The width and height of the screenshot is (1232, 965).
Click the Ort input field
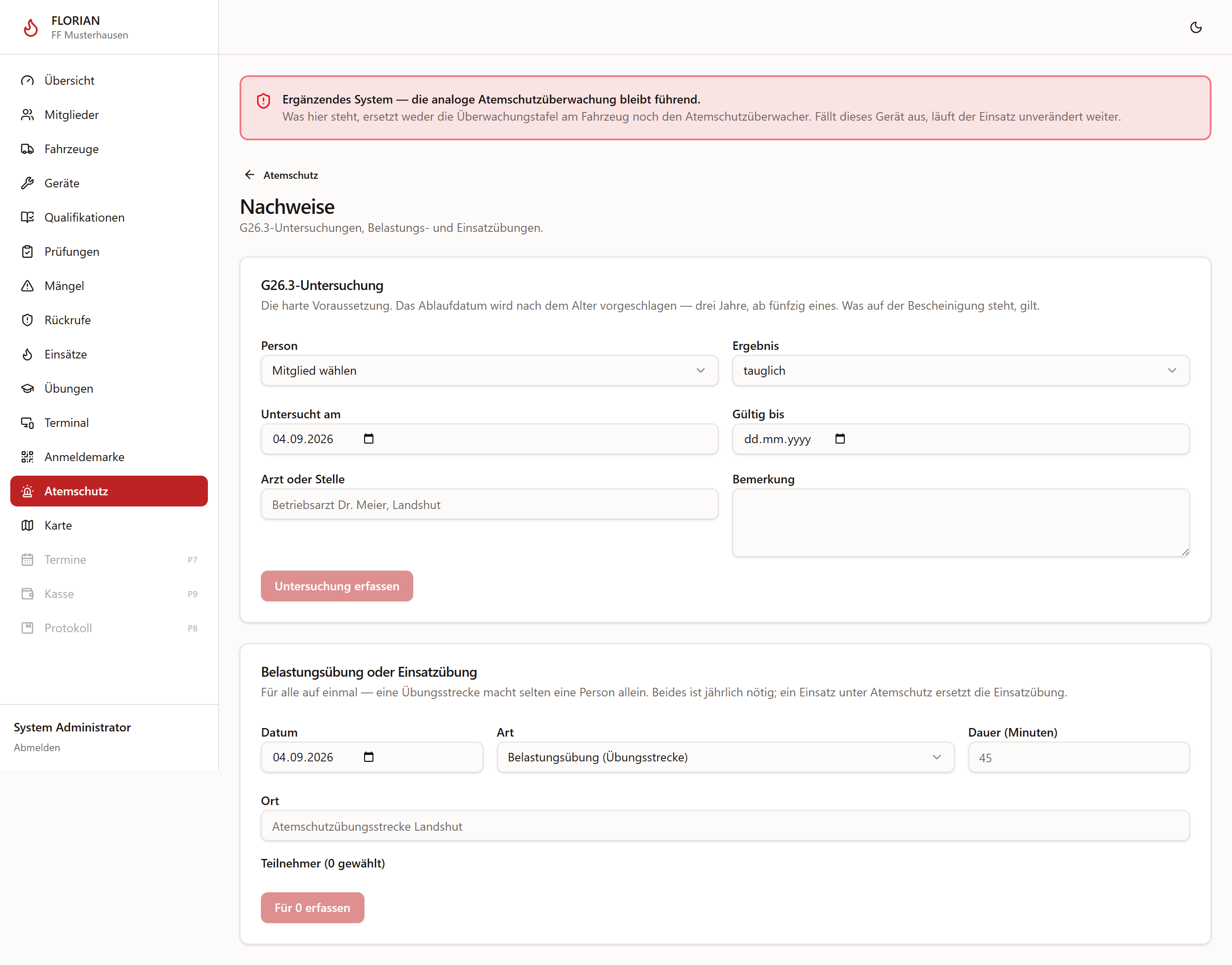(x=726, y=826)
